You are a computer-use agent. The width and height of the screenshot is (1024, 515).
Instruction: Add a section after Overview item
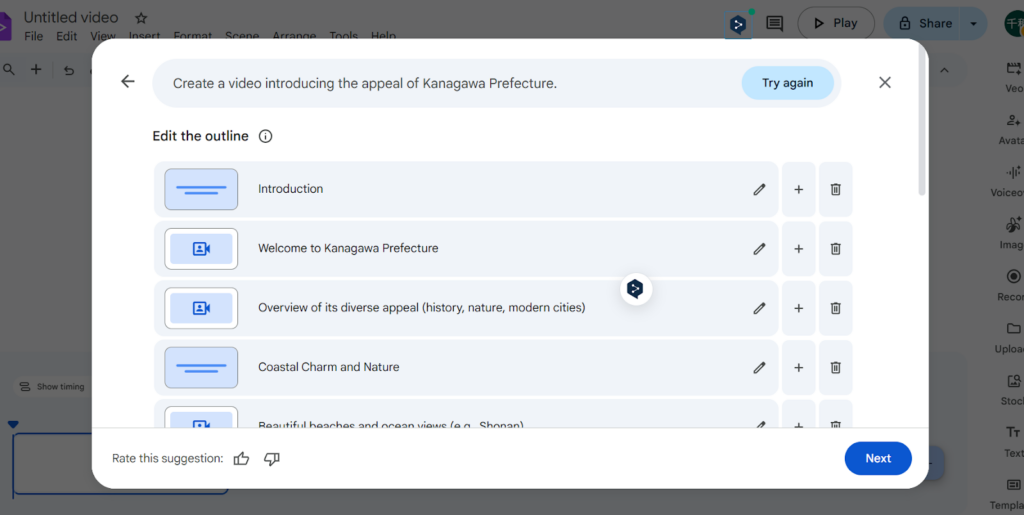point(798,308)
